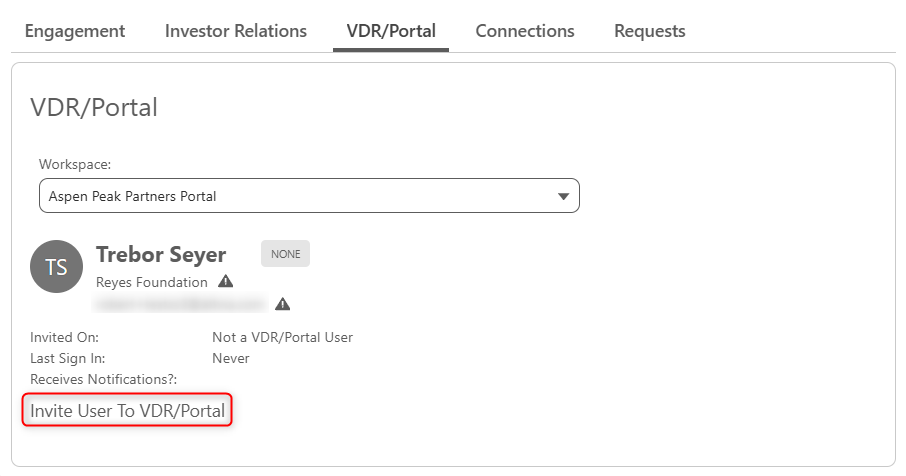
Task: Open the Investor Relations tab
Action: [236, 31]
